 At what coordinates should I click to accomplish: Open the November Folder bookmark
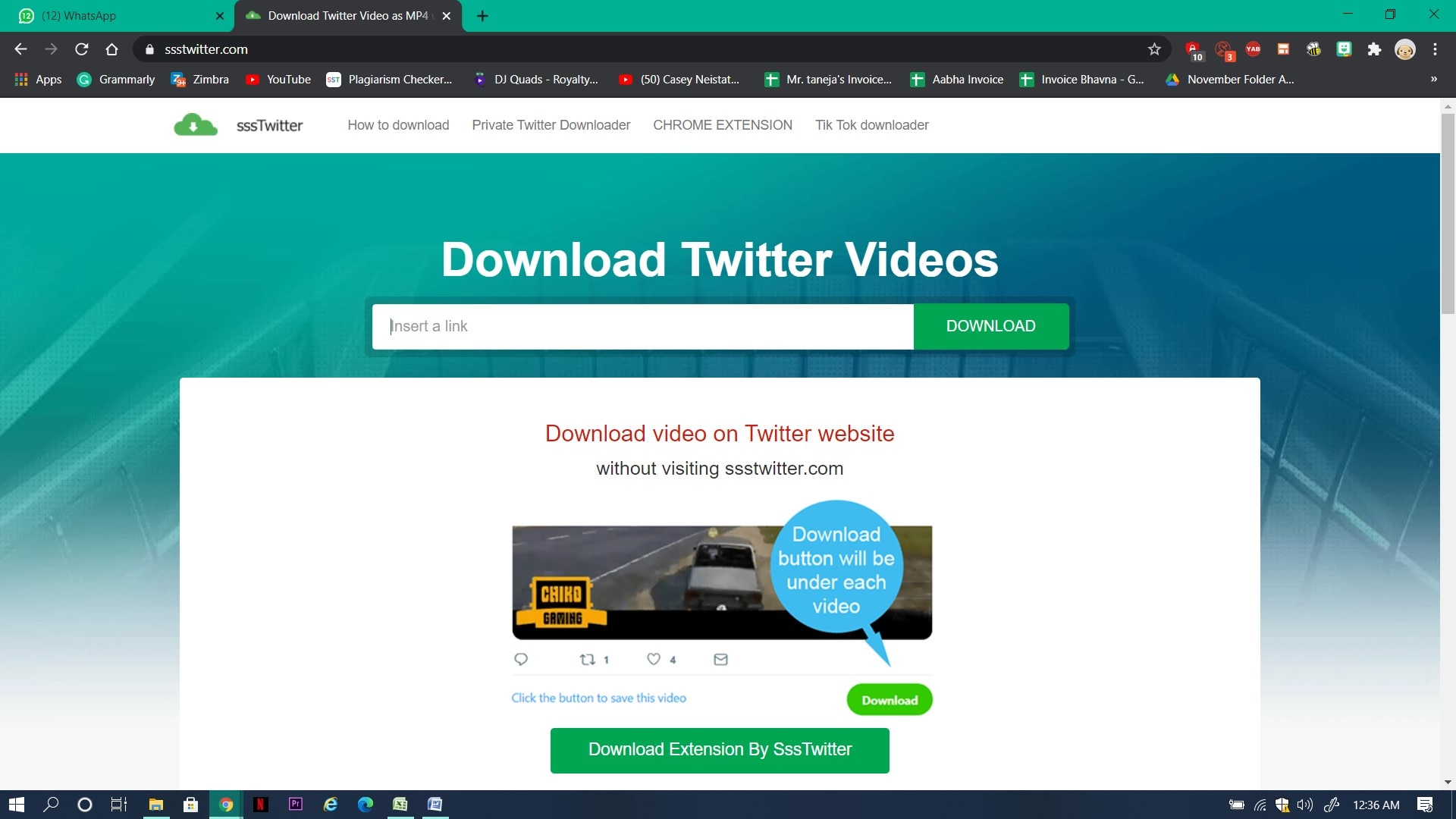(x=1230, y=79)
